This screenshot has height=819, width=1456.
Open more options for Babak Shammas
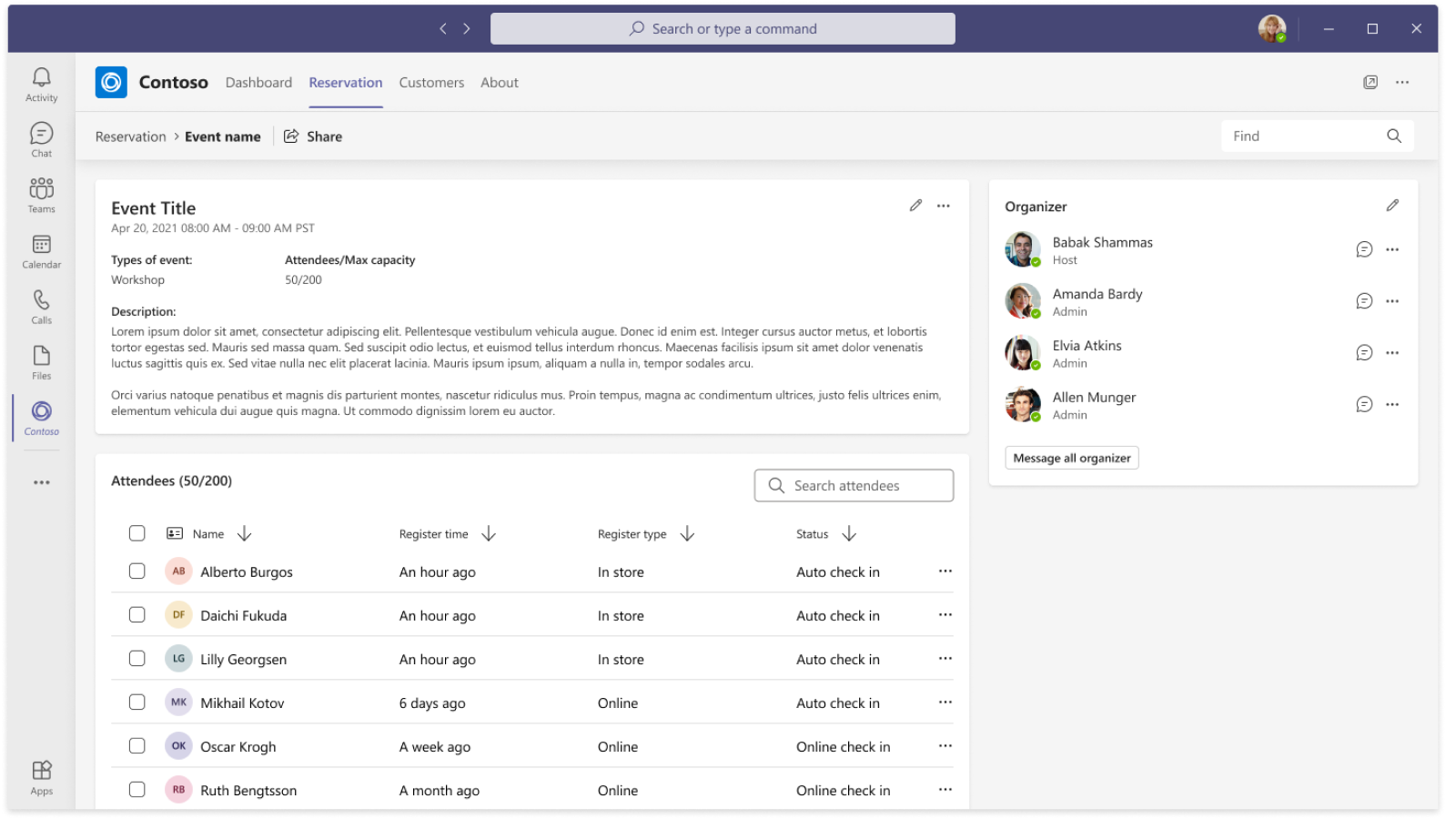coord(1392,249)
